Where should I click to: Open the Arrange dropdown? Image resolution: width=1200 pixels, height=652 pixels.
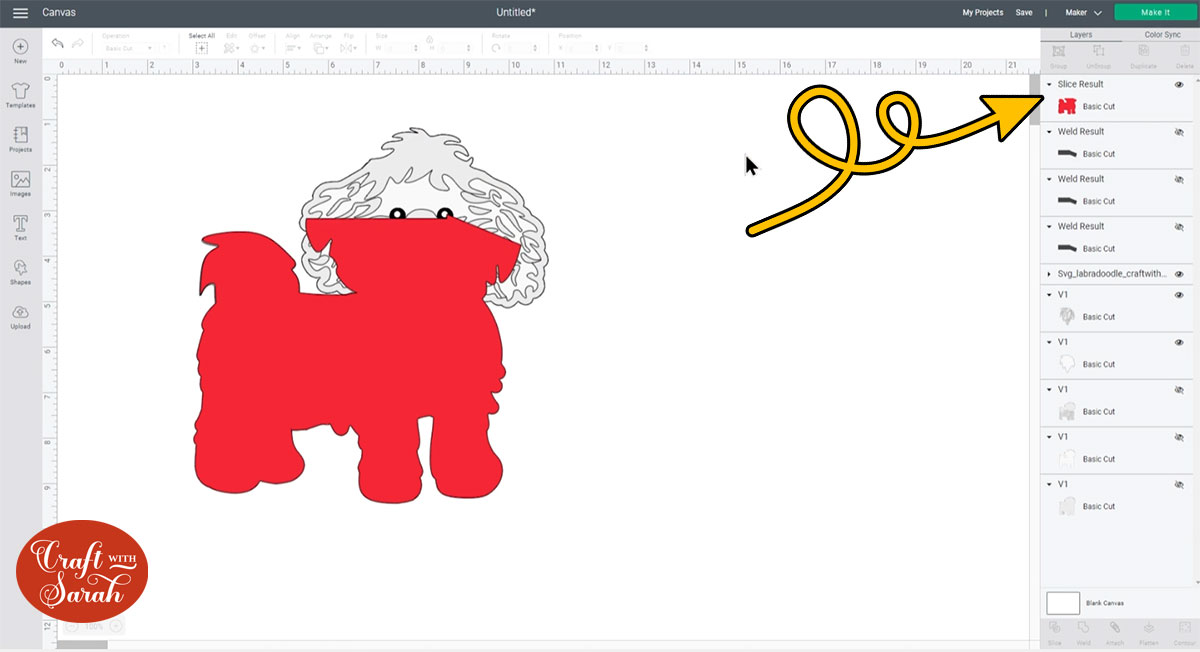point(321,48)
